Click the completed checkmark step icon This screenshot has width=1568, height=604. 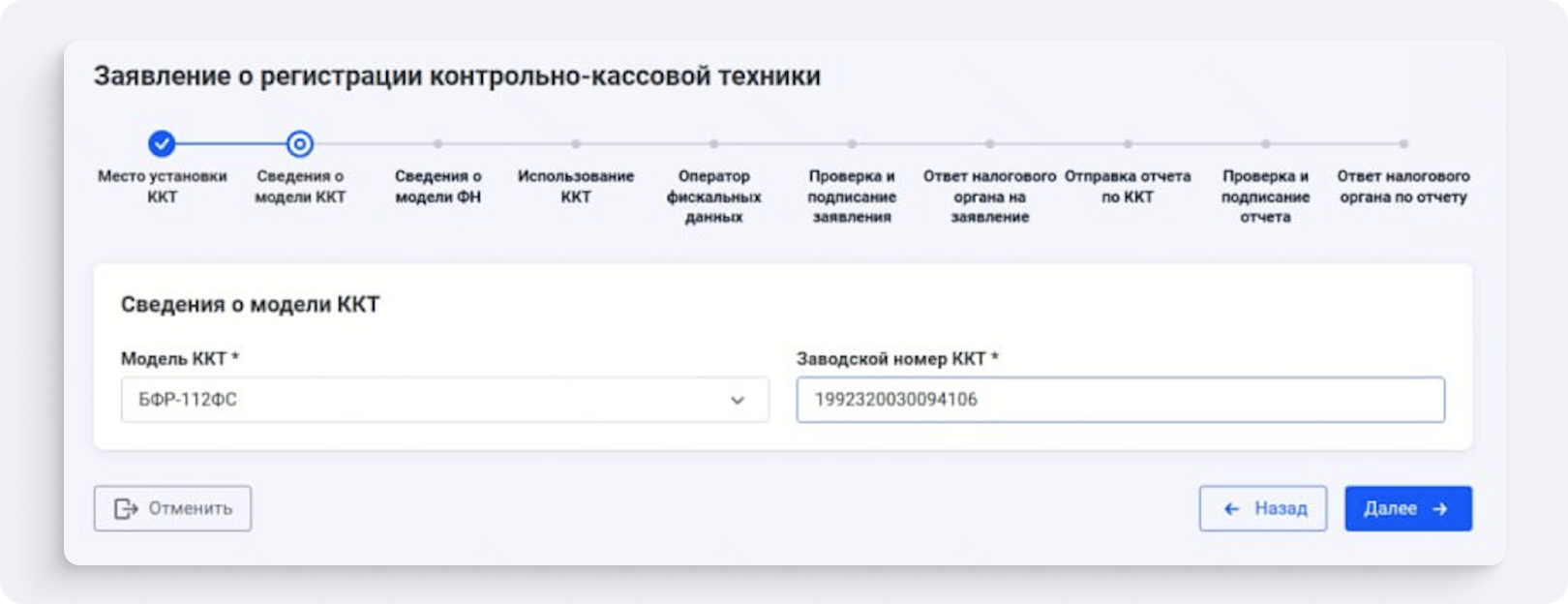coord(162,144)
